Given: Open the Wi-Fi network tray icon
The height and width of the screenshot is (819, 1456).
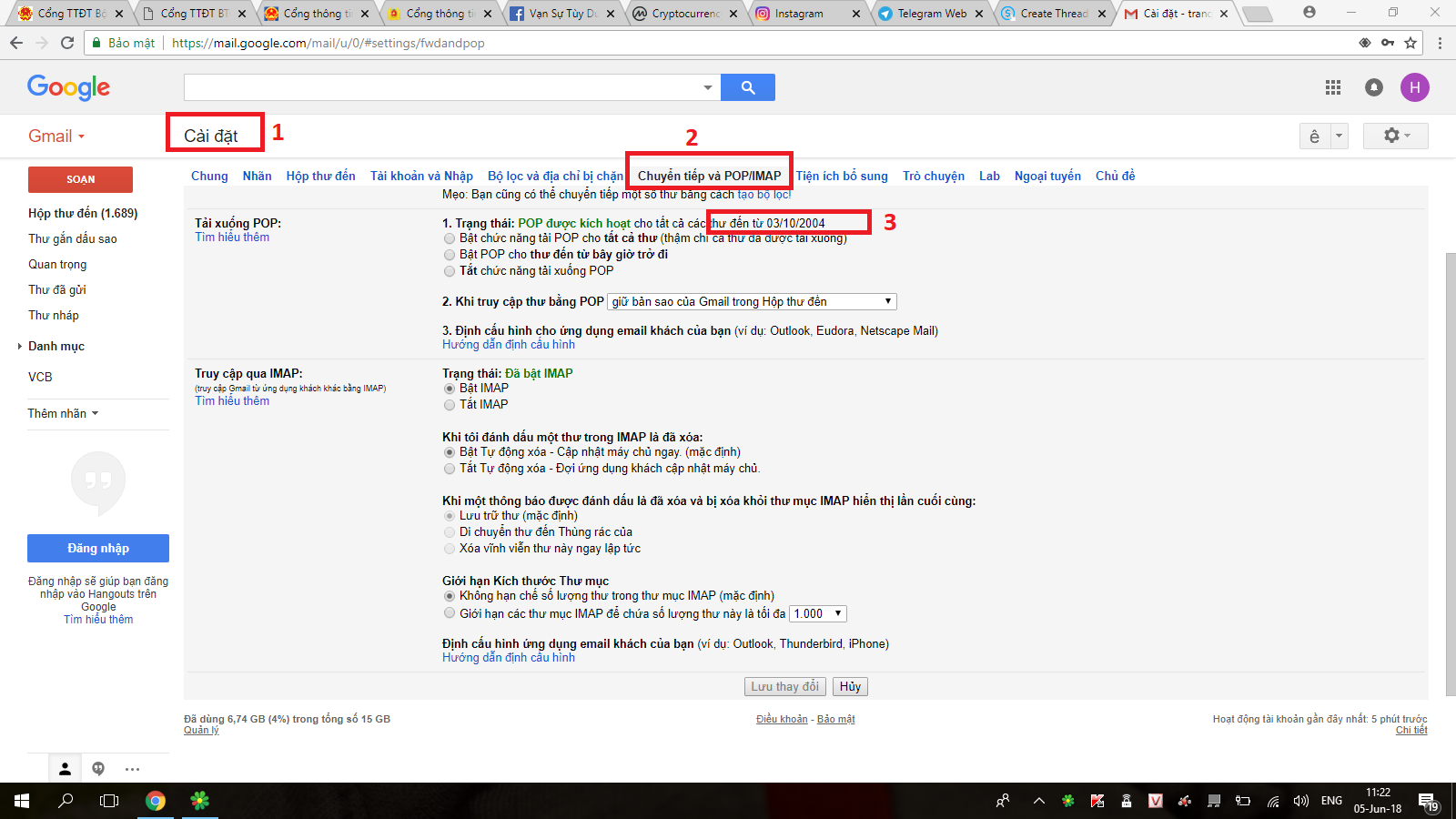Looking at the screenshot, I should point(1273,801).
